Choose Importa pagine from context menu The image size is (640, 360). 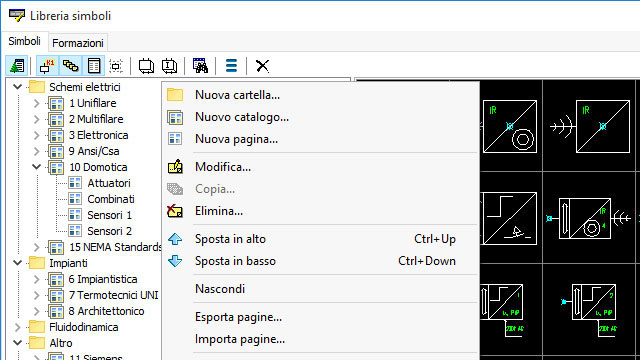pos(320,339)
